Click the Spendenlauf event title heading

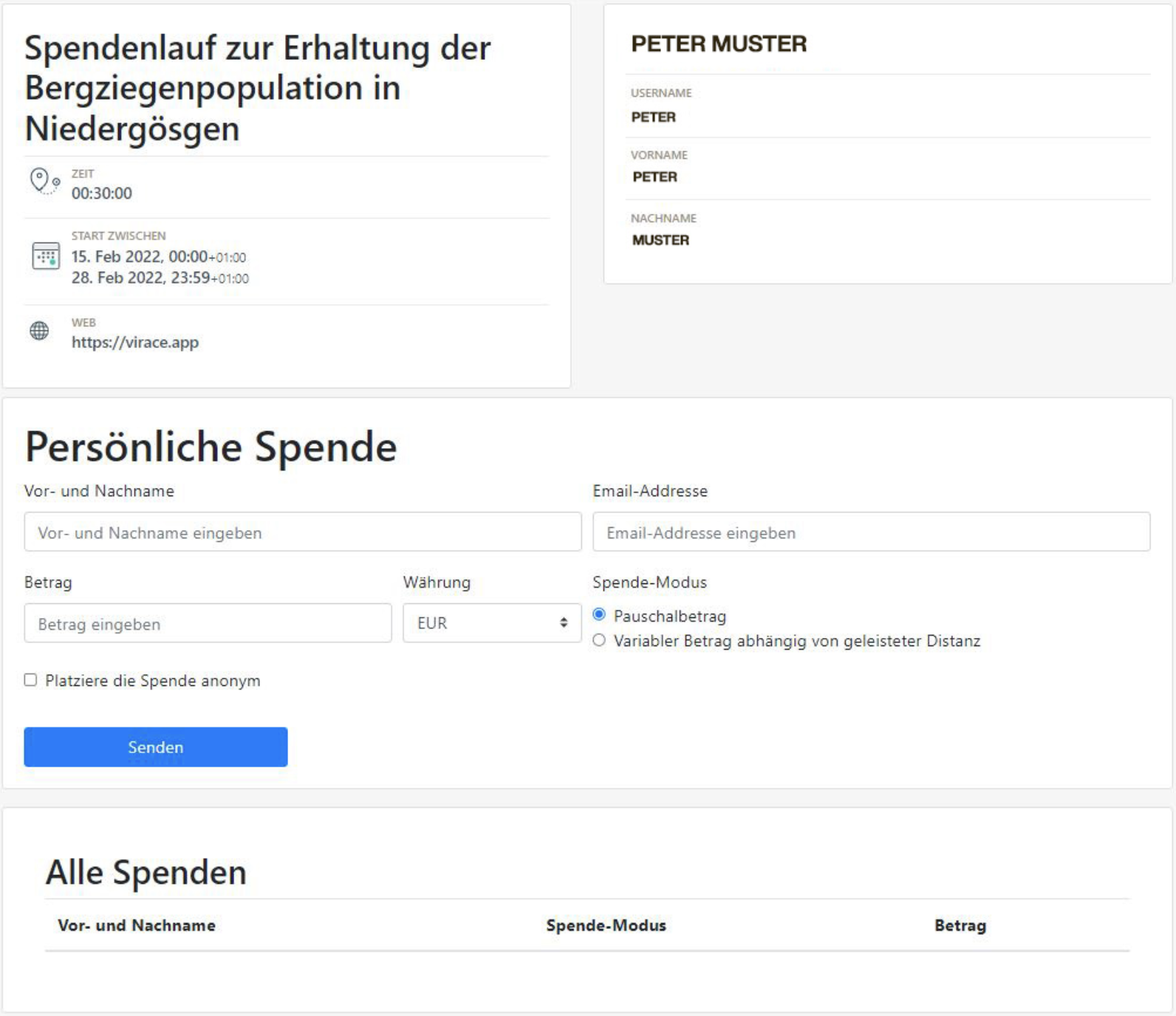[257, 88]
